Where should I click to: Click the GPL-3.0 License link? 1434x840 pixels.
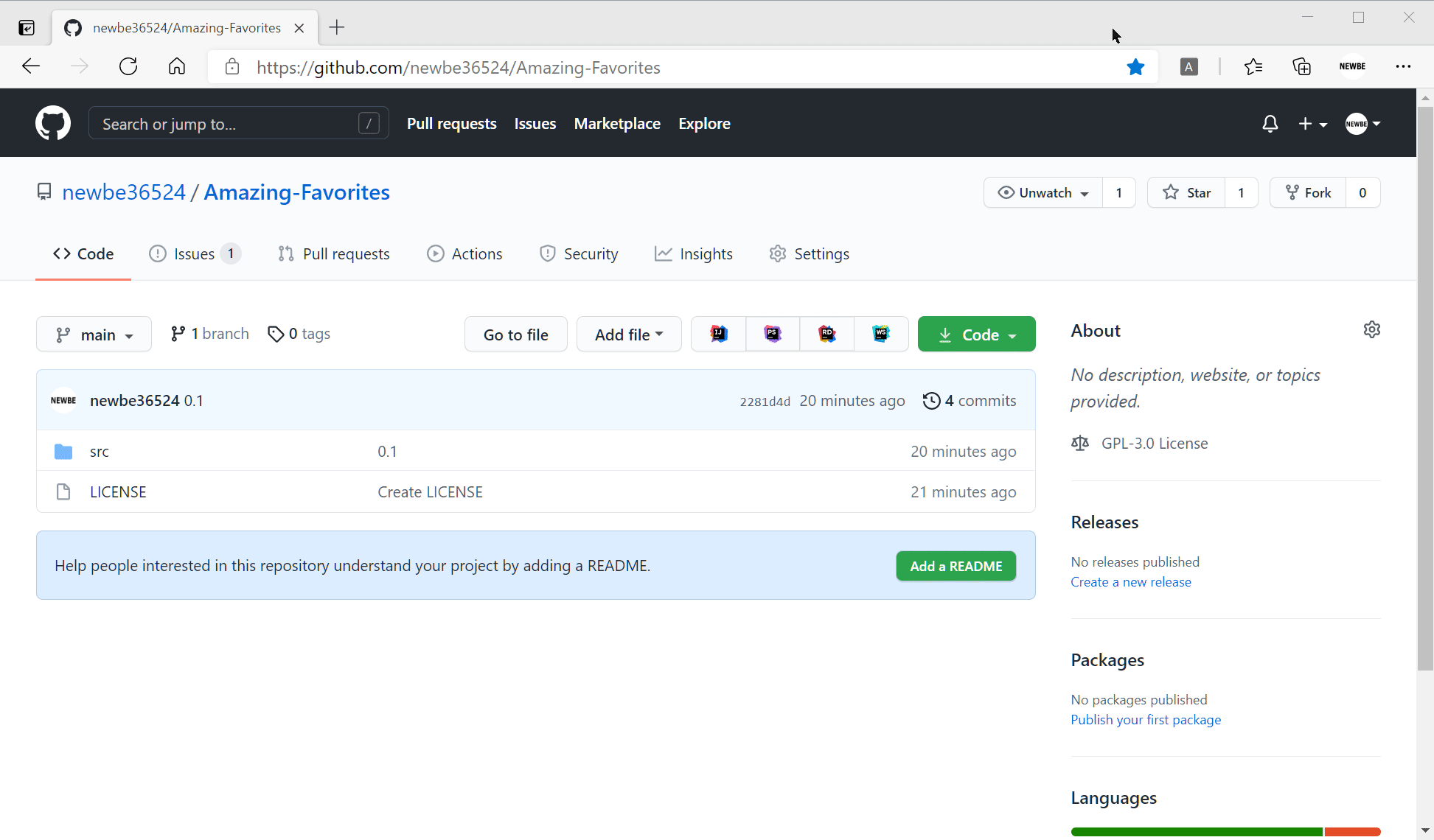pos(1154,443)
